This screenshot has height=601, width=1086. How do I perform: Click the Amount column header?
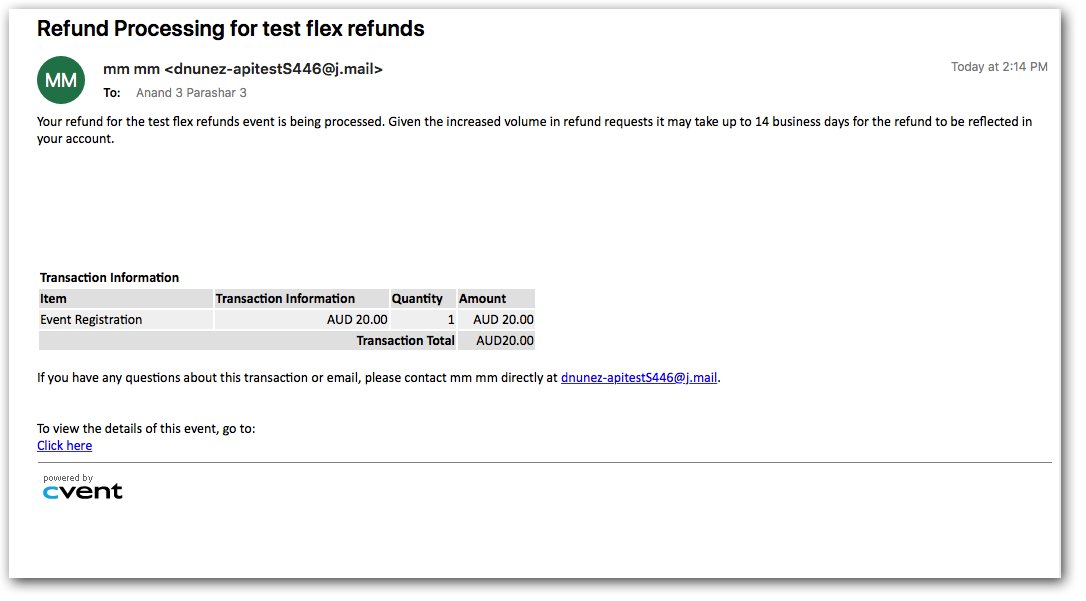(x=483, y=299)
